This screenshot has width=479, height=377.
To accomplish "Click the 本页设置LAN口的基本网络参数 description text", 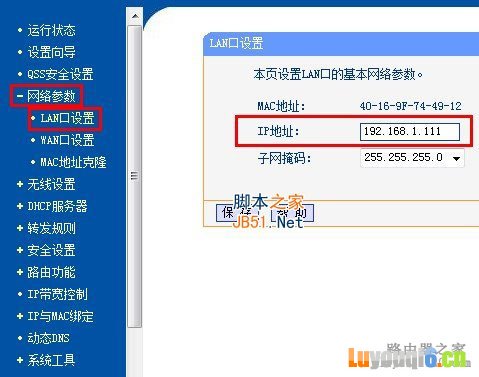I will click(338, 74).
